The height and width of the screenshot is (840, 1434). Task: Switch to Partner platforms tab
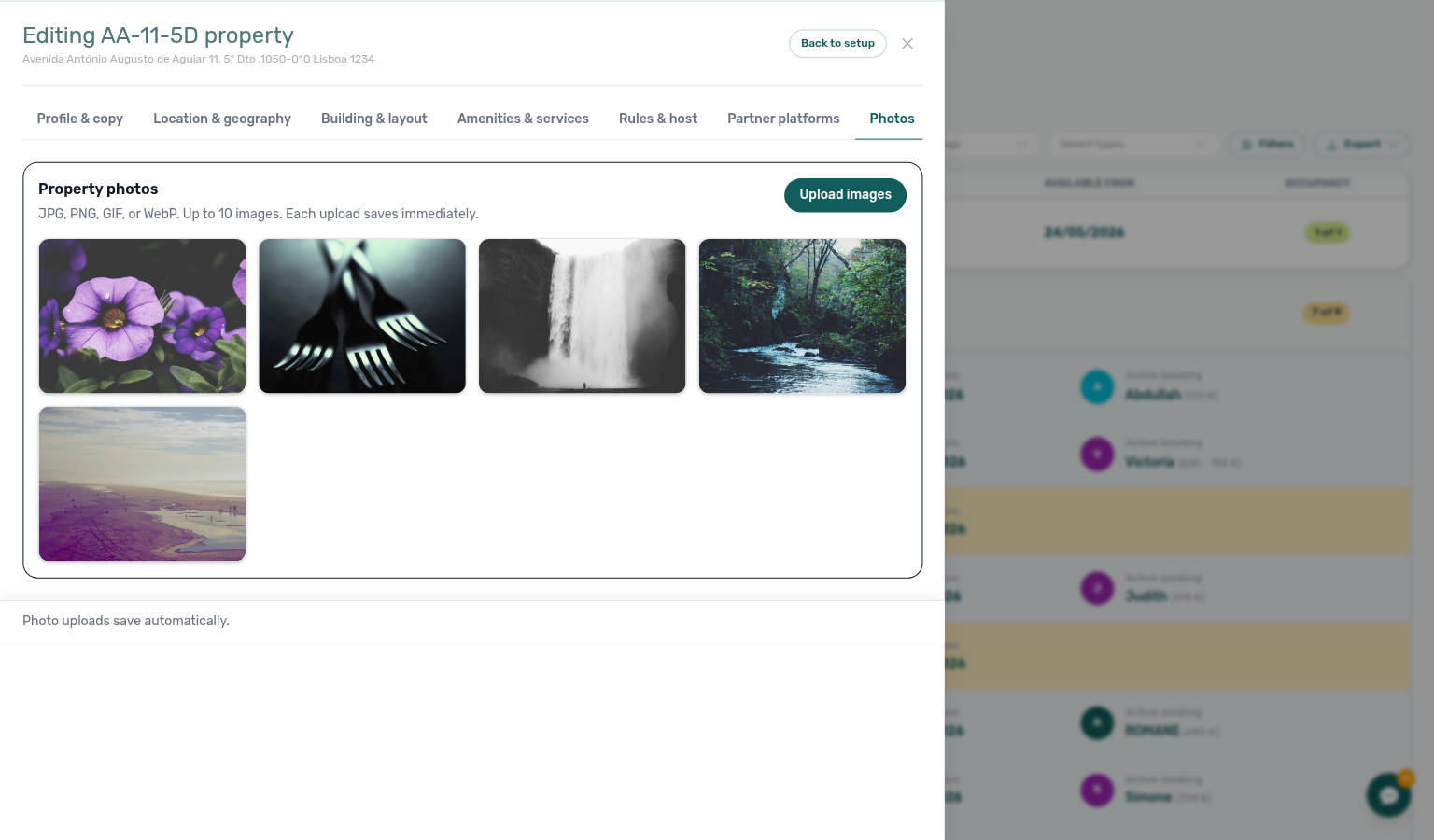pos(783,119)
